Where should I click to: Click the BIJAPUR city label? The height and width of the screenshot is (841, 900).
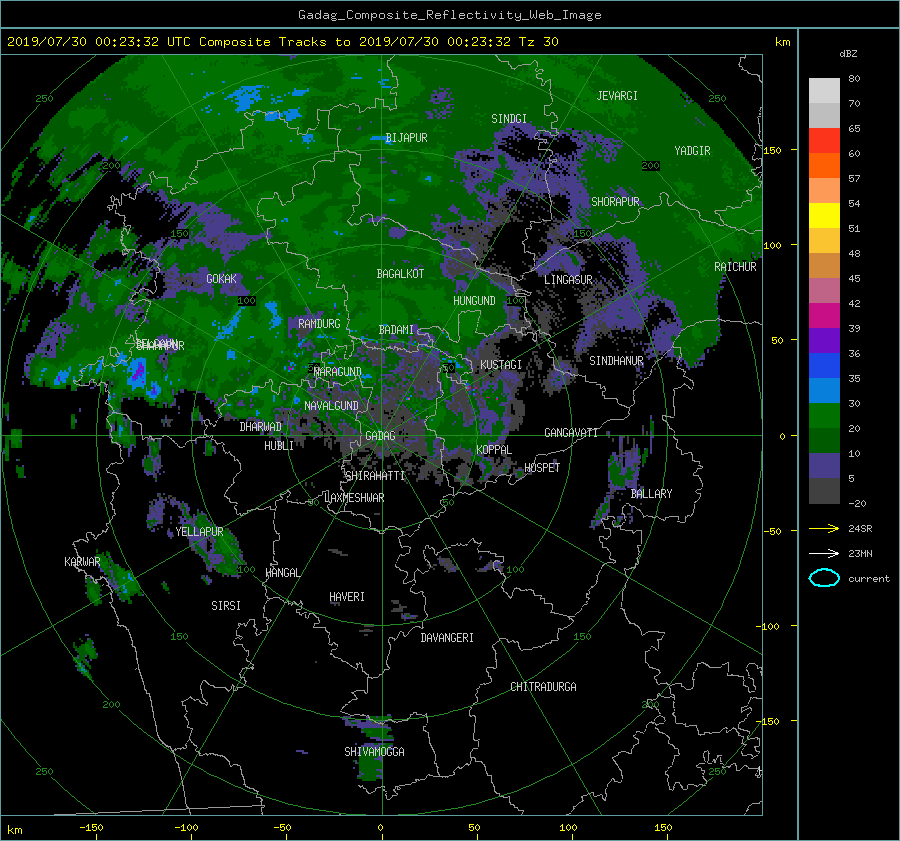(x=406, y=138)
